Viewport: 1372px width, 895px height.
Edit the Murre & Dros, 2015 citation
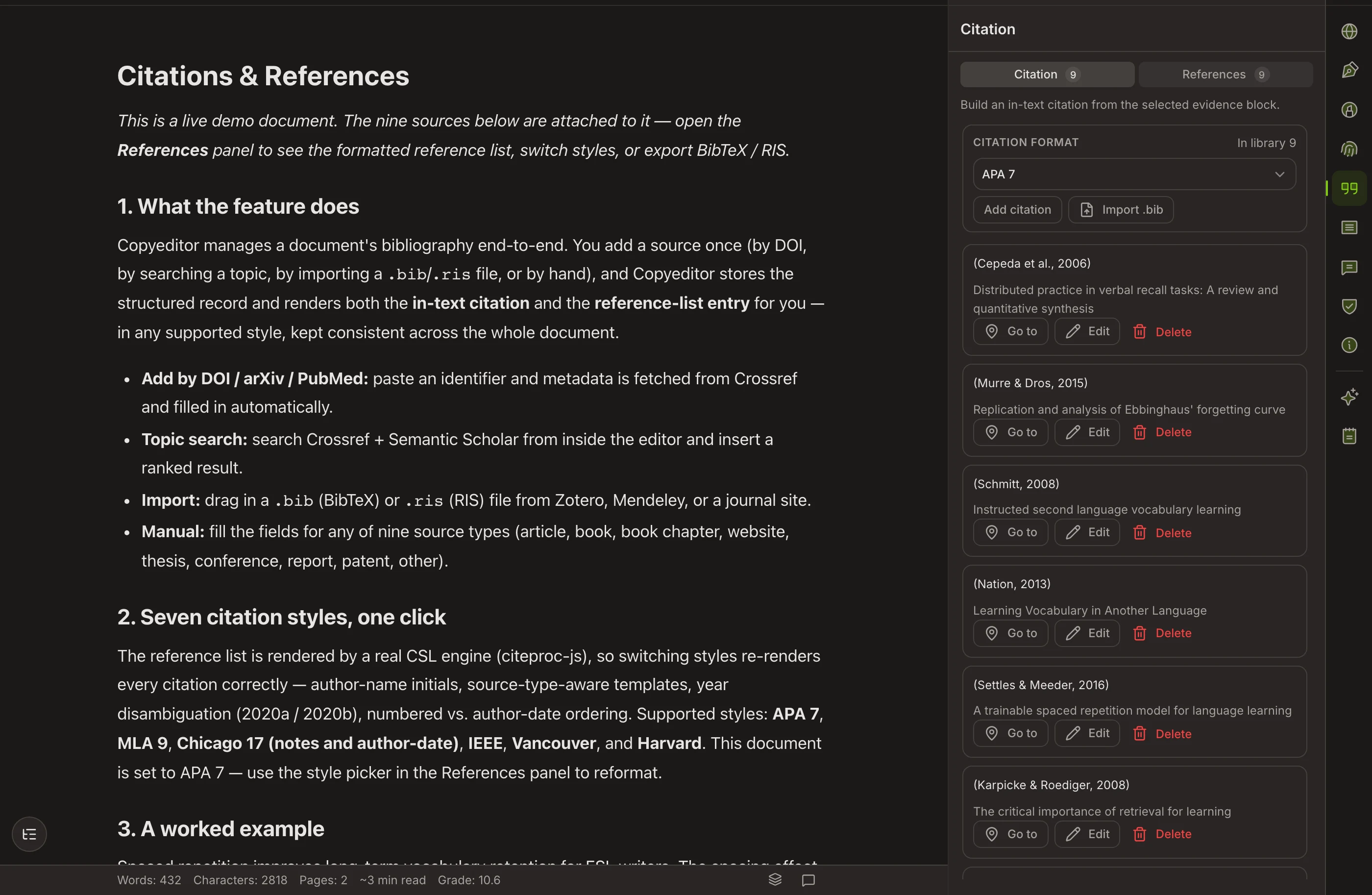coord(1087,432)
